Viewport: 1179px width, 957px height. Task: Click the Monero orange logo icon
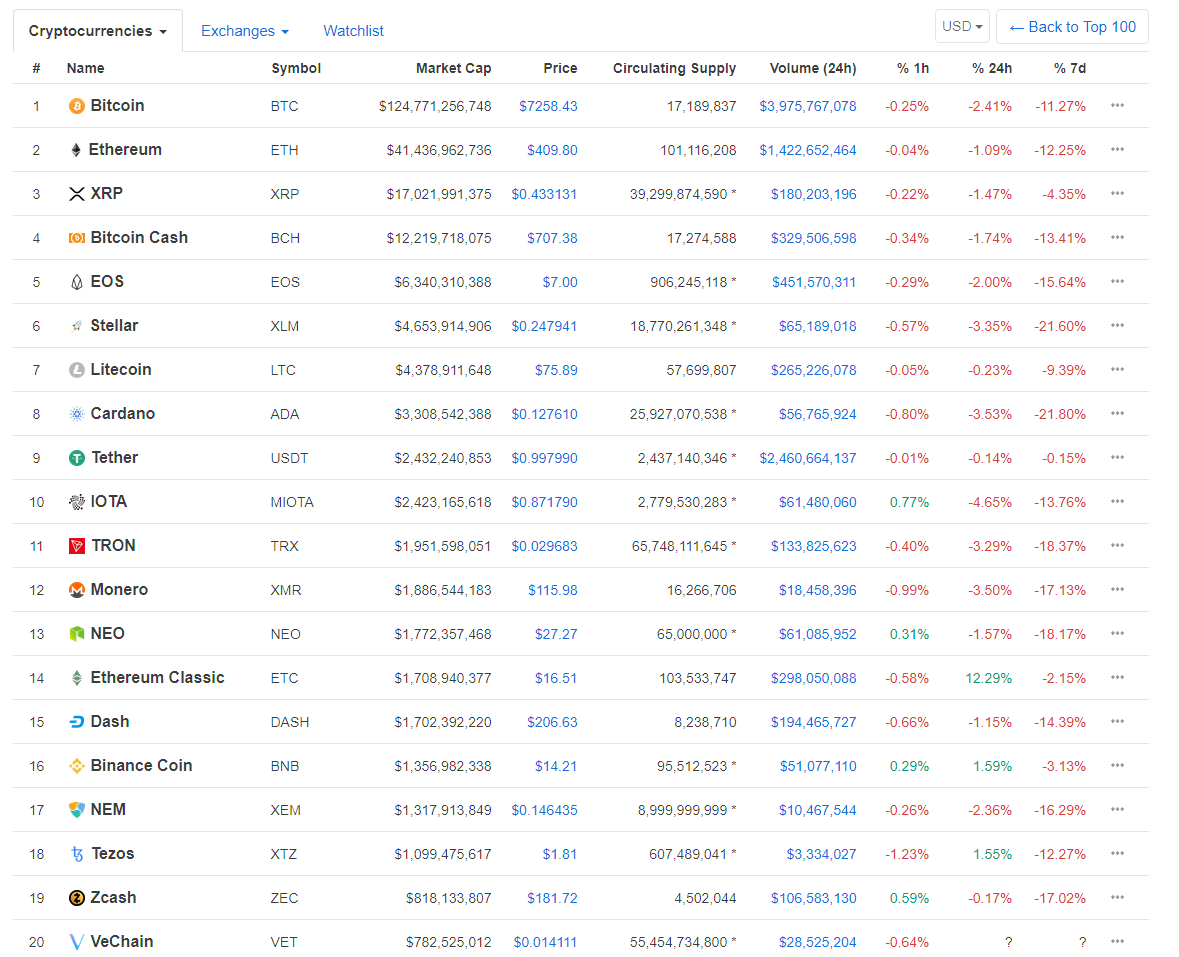tap(77, 590)
